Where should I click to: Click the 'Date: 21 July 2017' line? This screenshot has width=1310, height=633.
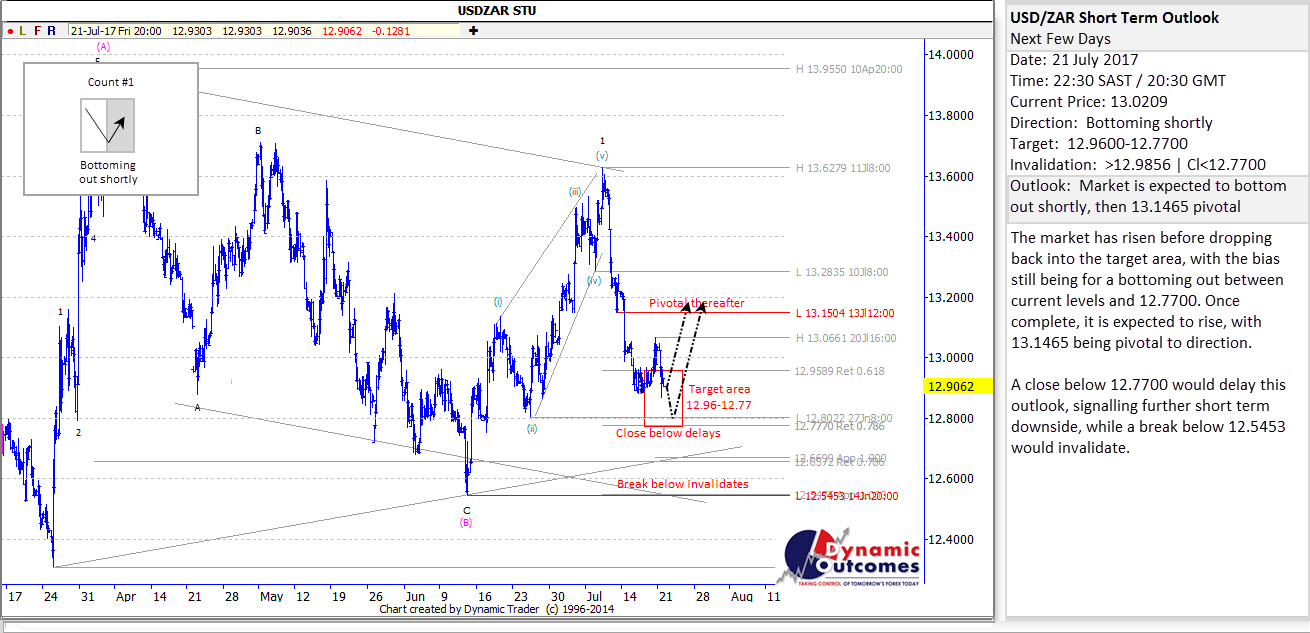coord(1076,60)
